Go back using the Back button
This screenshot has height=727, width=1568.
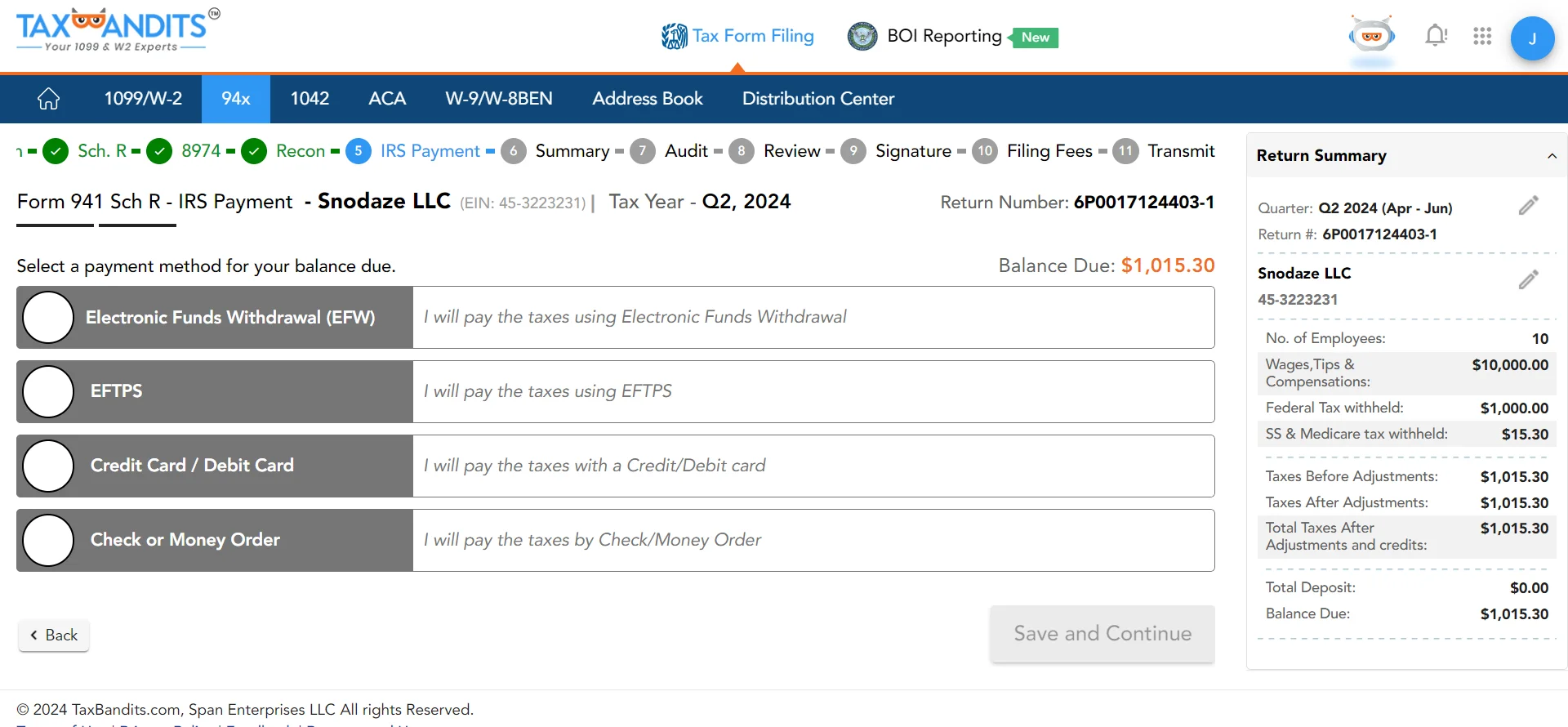(x=54, y=636)
